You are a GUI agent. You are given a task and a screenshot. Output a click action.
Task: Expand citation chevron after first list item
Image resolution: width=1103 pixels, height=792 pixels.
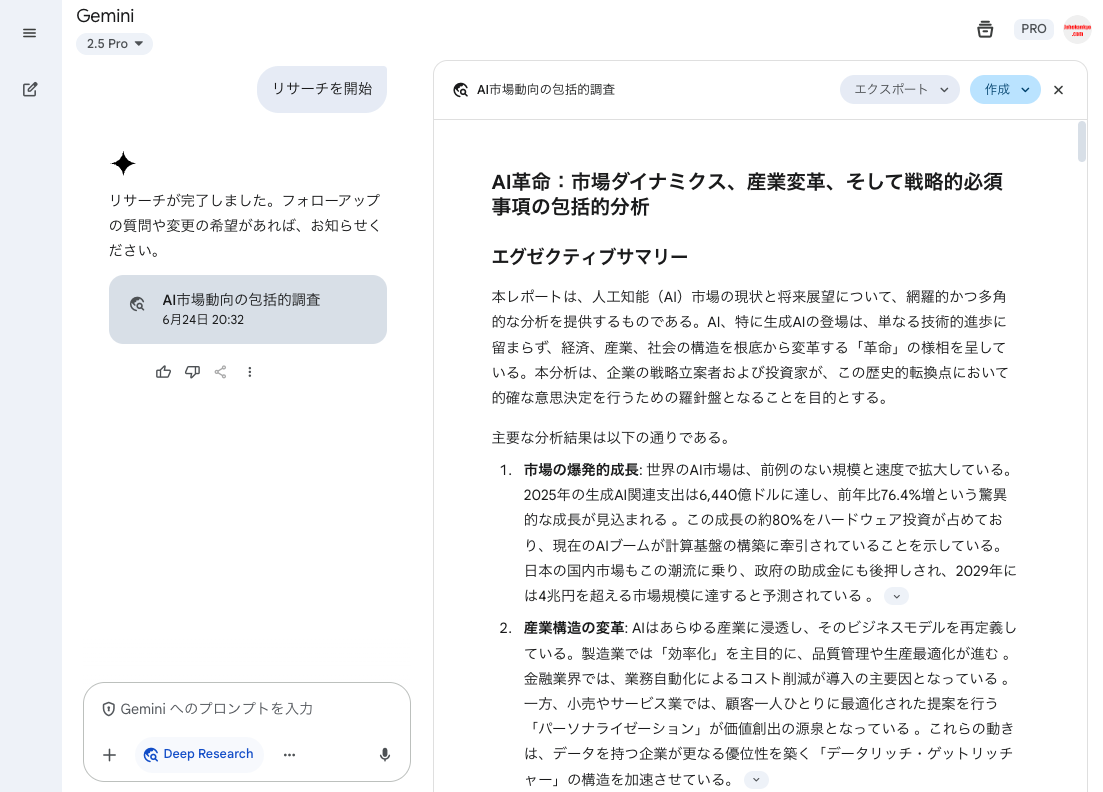(x=896, y=596)
